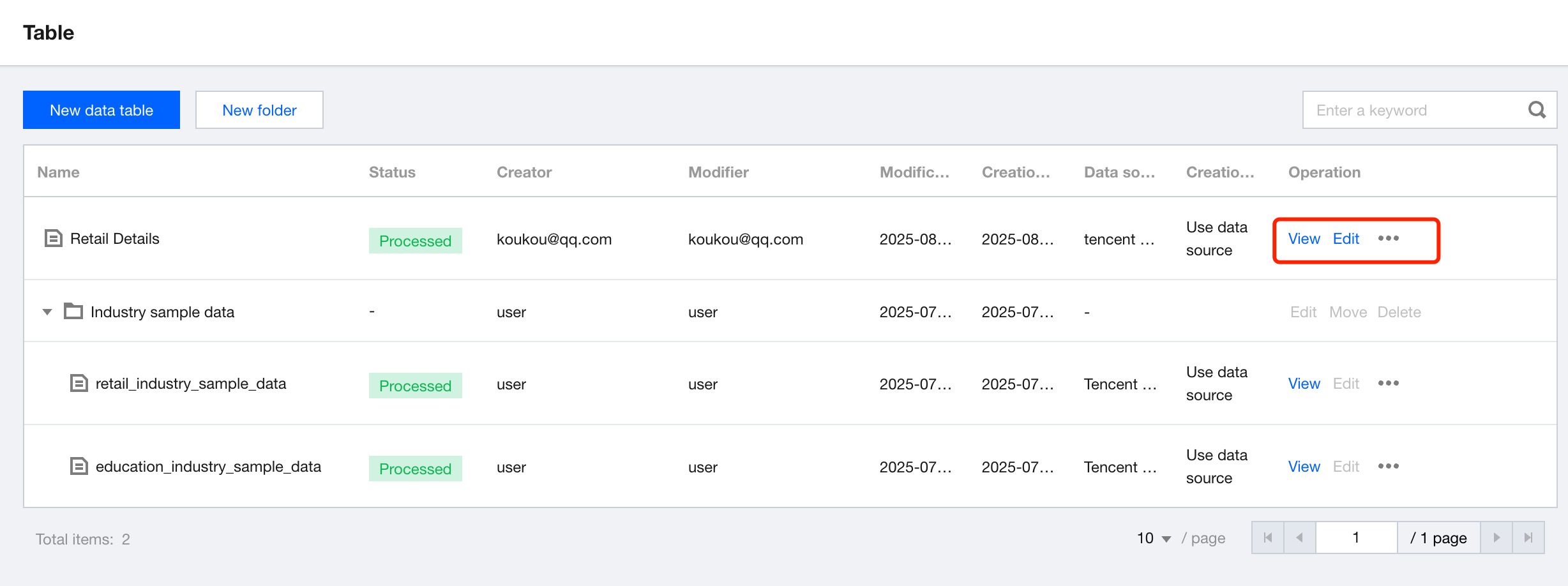Jump to the last page

pos(1528,538)
